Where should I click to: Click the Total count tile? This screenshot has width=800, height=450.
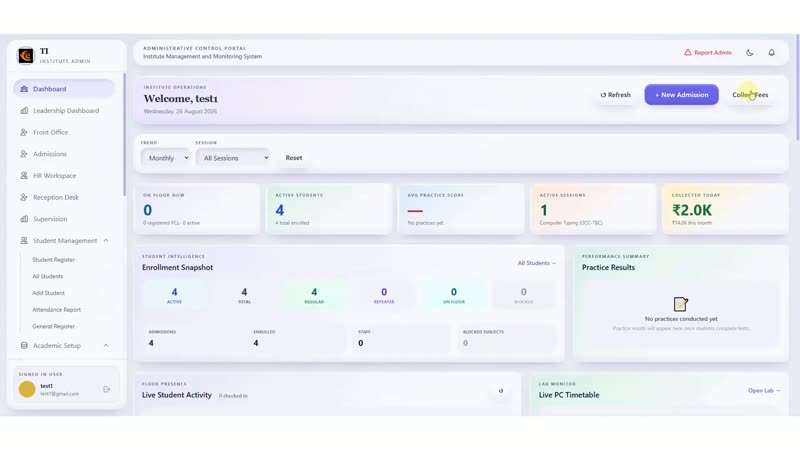(x=244, y=295)
